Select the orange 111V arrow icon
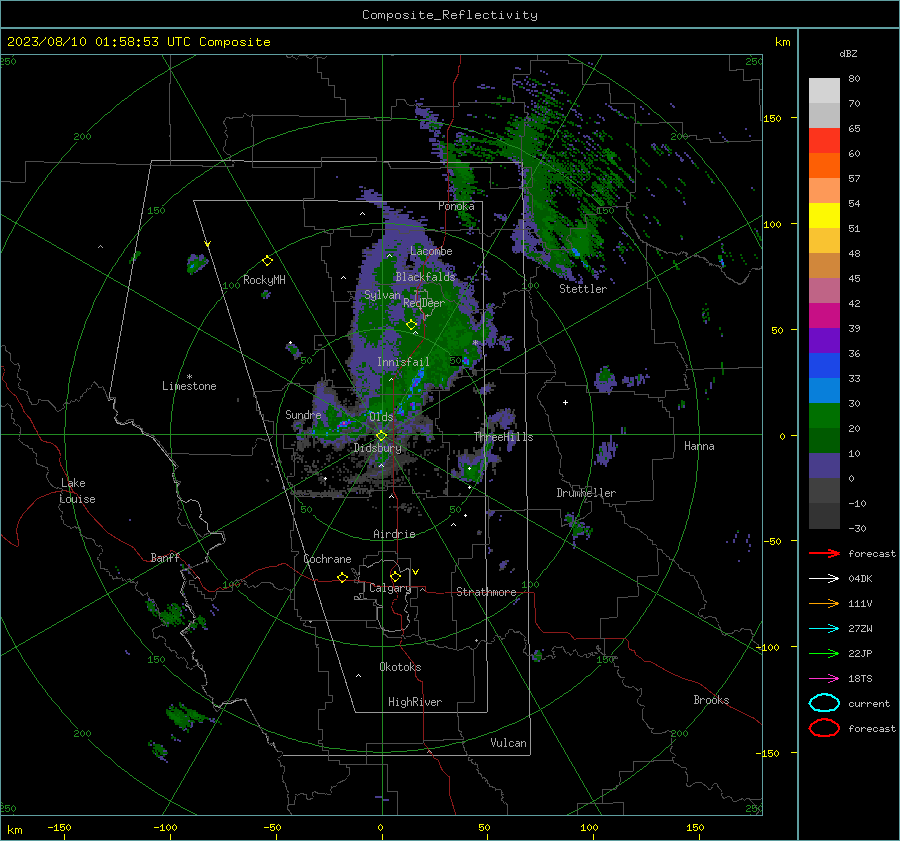 pos(824,603)
